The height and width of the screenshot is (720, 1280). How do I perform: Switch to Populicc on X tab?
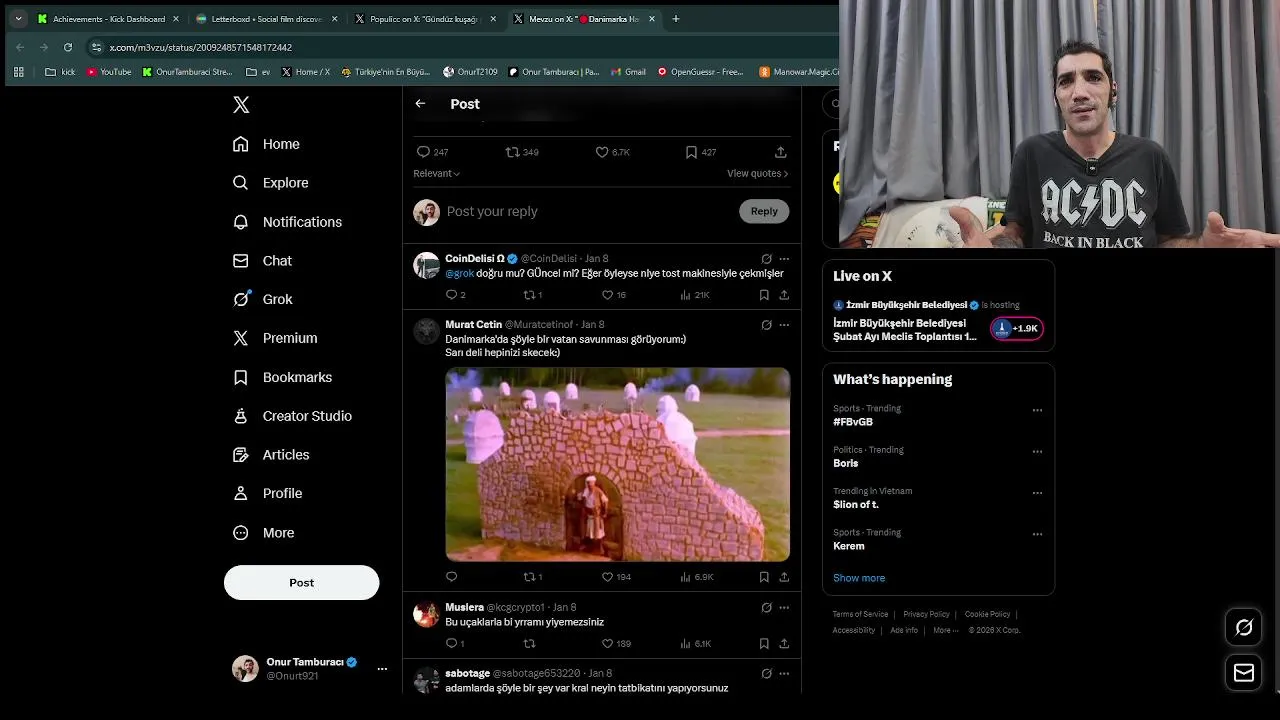coord(425,19)
